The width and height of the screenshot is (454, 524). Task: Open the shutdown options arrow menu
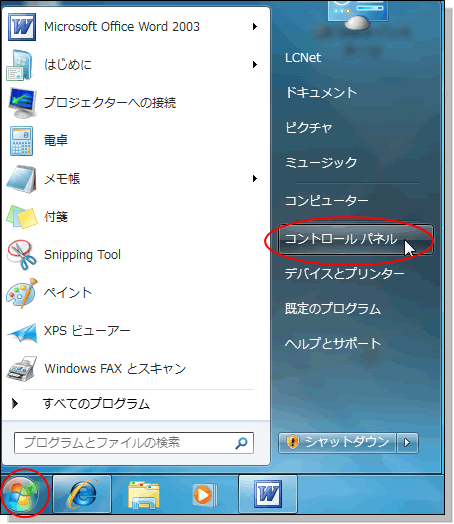pos(407,443)
